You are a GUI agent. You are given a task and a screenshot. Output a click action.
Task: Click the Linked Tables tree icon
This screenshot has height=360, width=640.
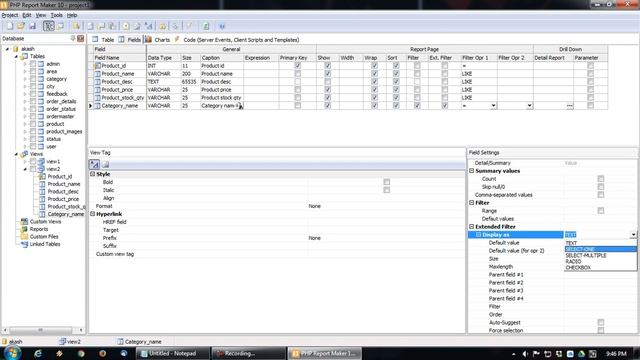[24, 244]
